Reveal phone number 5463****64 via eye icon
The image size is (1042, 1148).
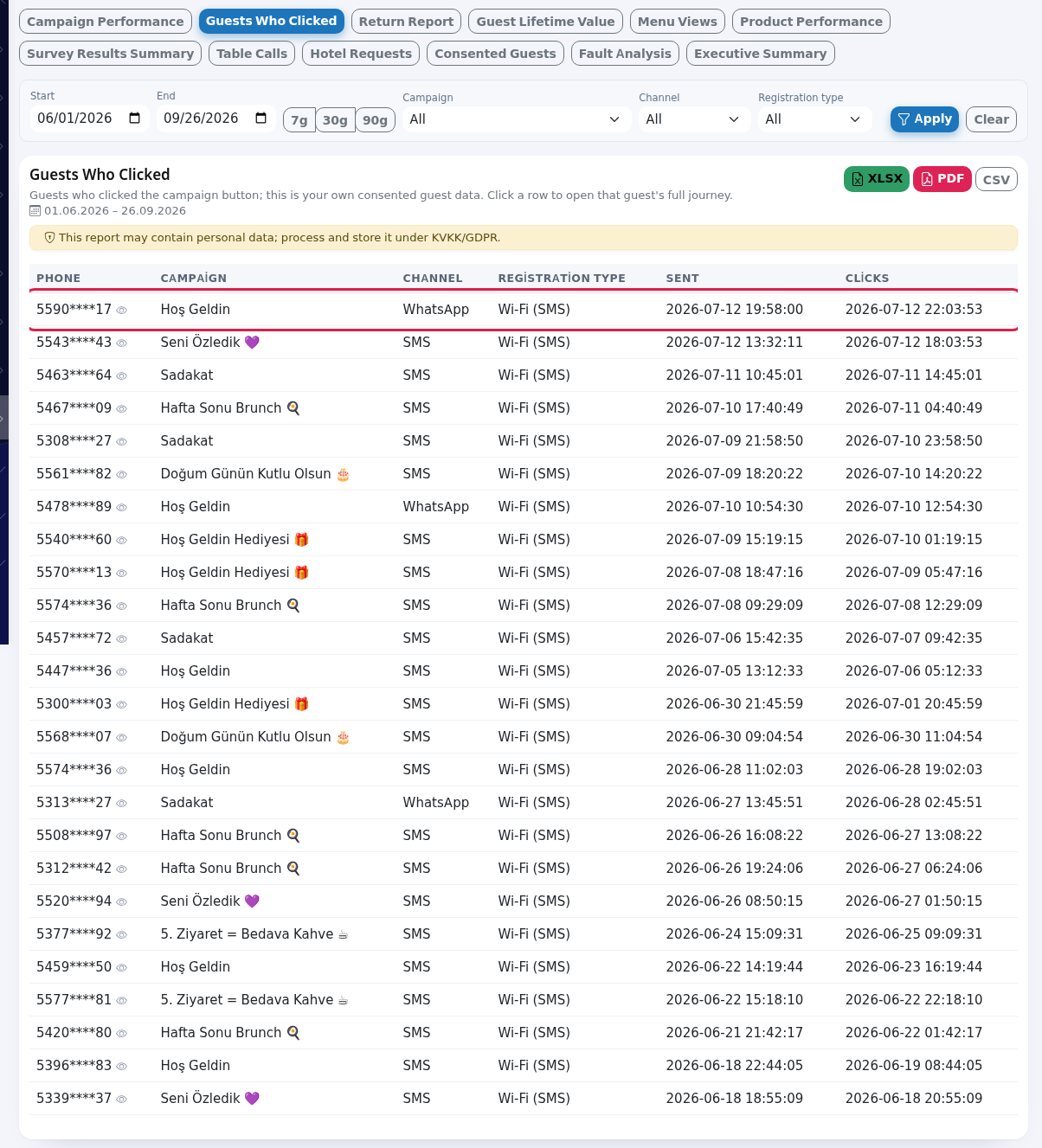[x=122, y=376]
